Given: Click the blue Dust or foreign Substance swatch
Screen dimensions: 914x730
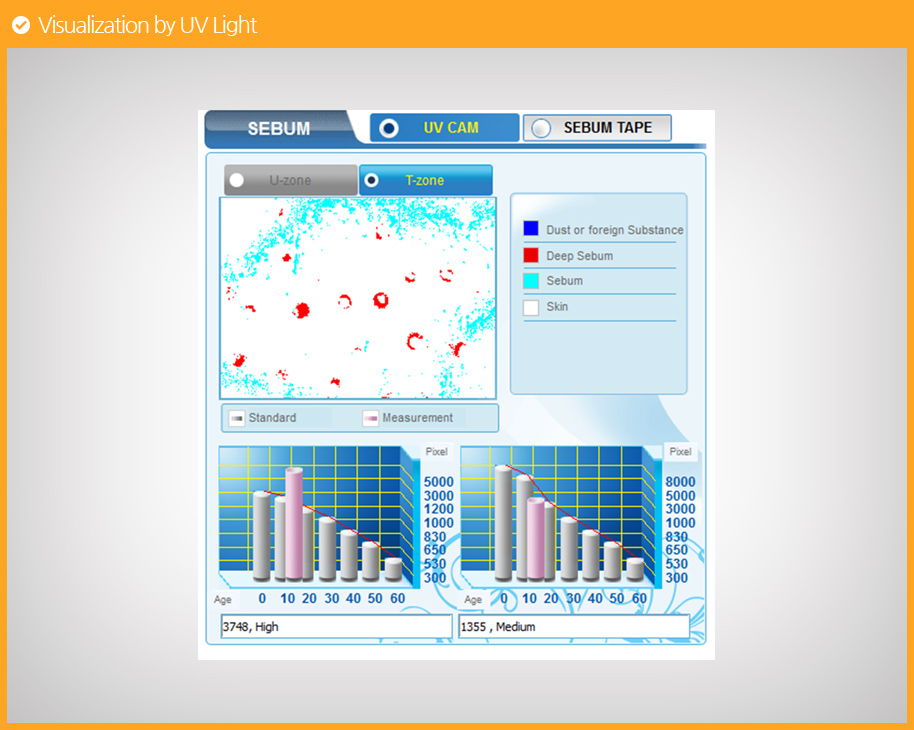Looking at the screenshot, I should pos(531,229).
